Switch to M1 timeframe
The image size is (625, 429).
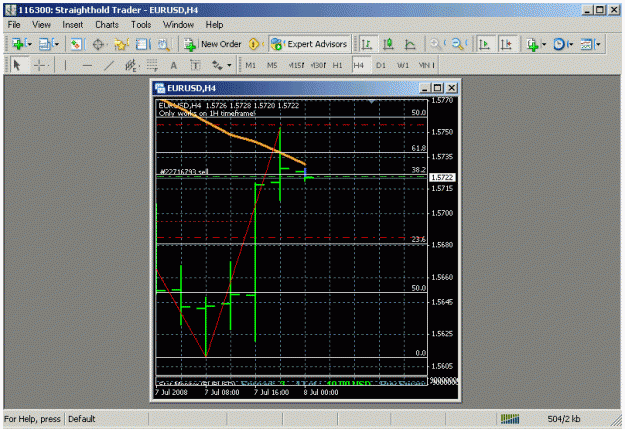click(250, 65)
